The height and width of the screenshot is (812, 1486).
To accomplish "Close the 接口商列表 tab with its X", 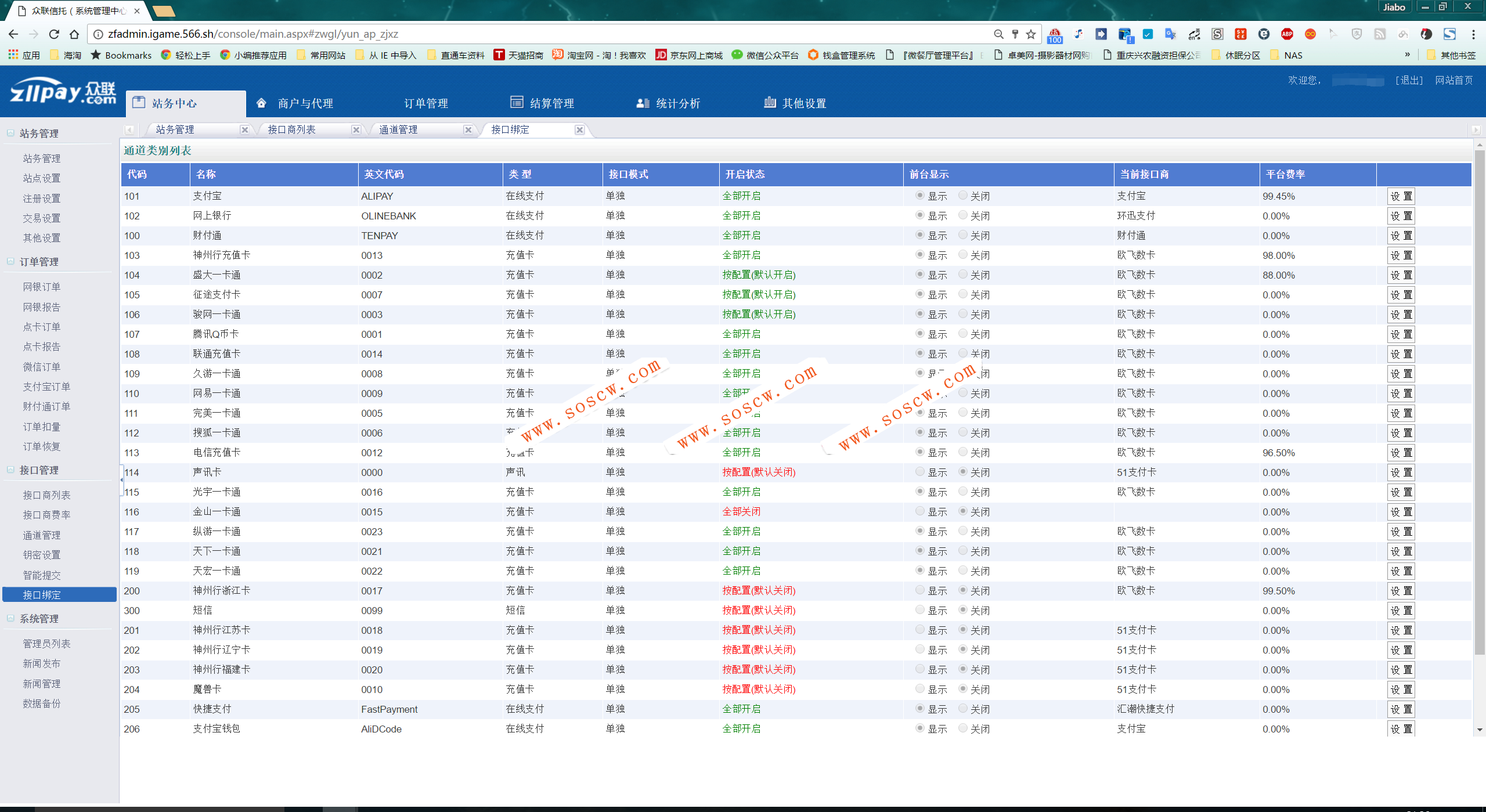I will point(356,130).
